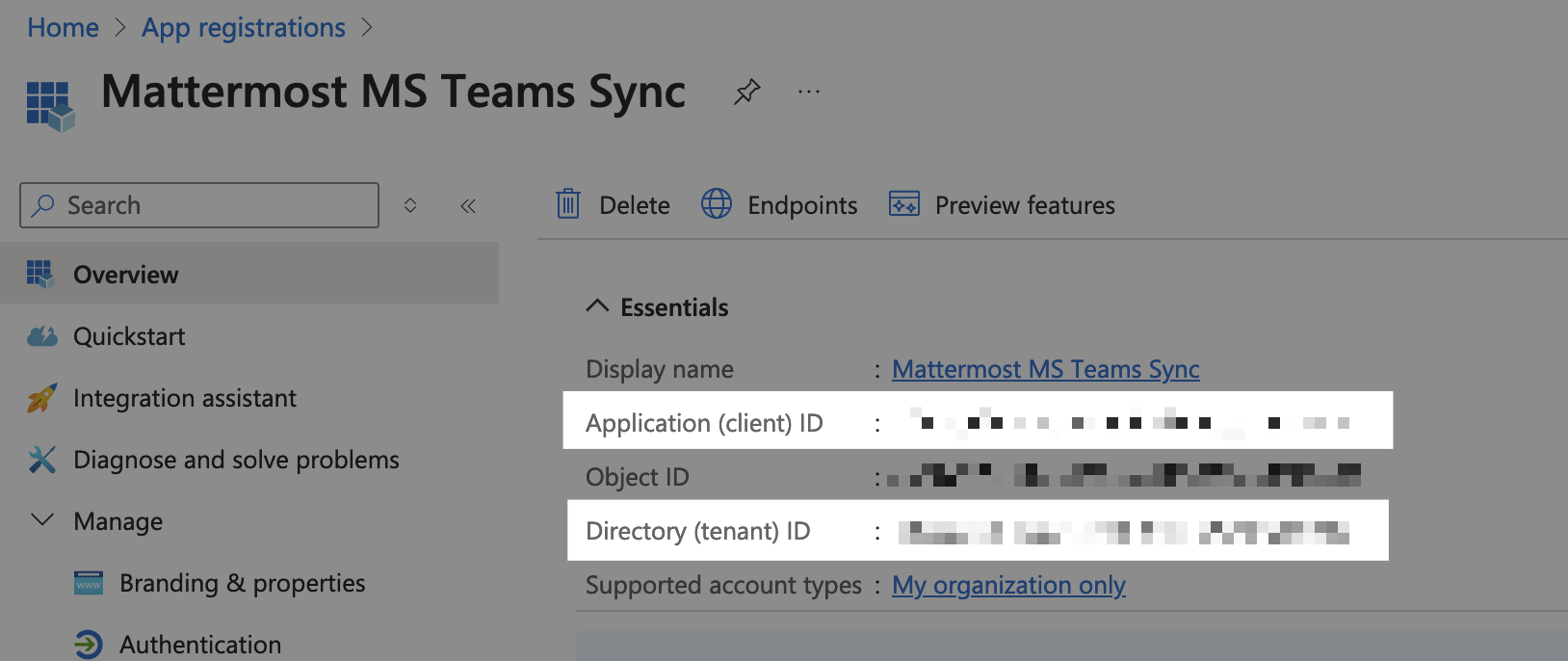Viewport: 1568px width, 661px height.
Task: Navigate to App registrations breadcrumb
Action: 244,28
